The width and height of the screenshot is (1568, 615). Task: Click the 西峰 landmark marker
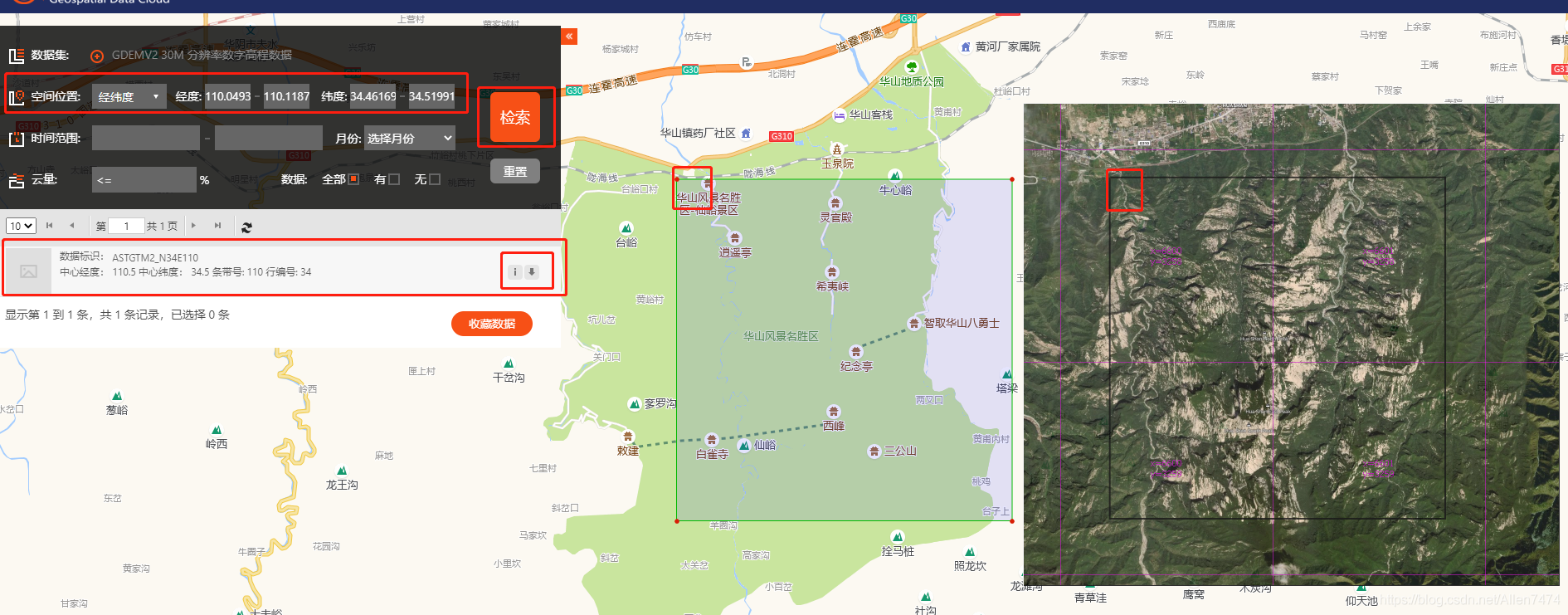point(834,412)
